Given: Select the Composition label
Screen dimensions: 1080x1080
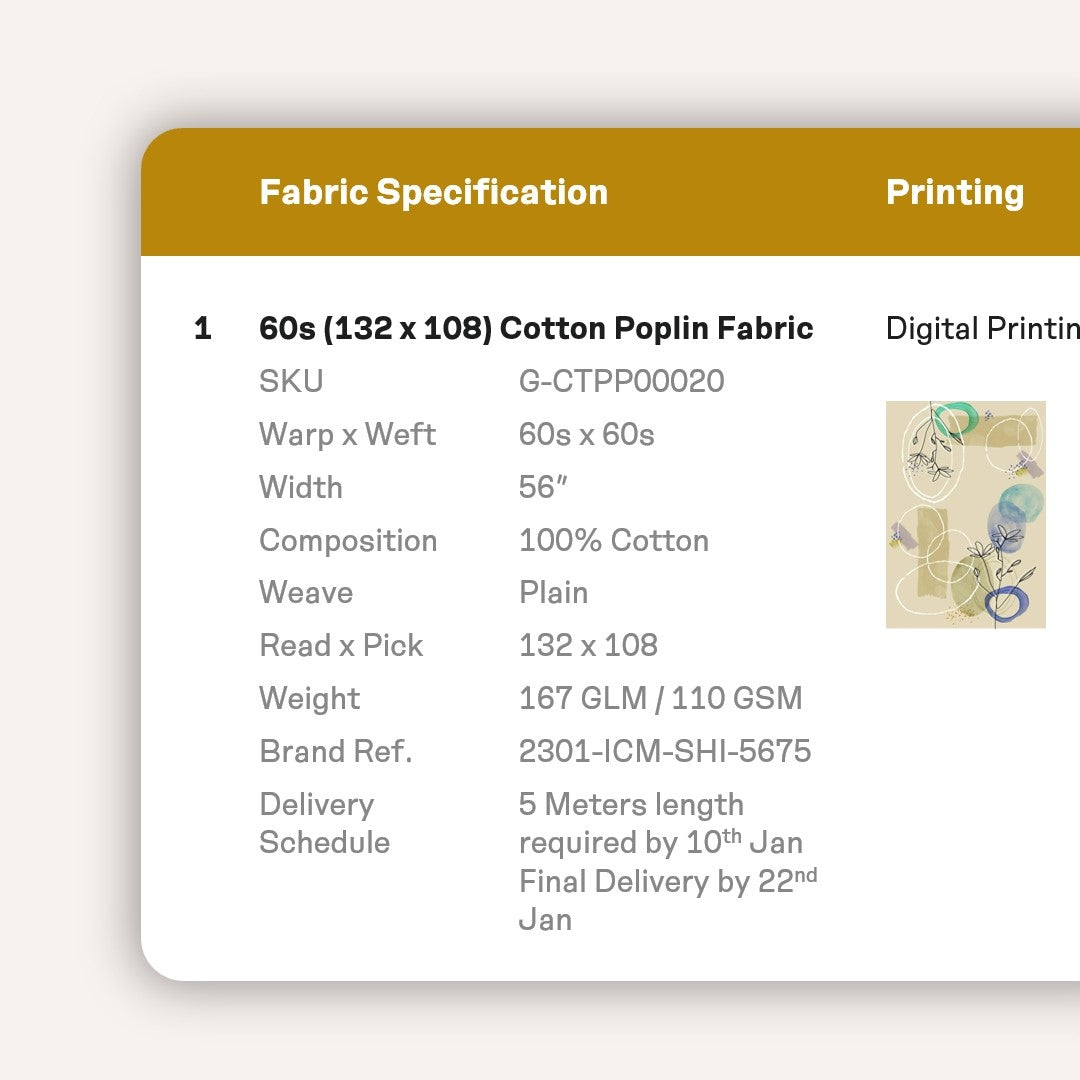Looking at the screenshot, I should (x=348, y=540).
